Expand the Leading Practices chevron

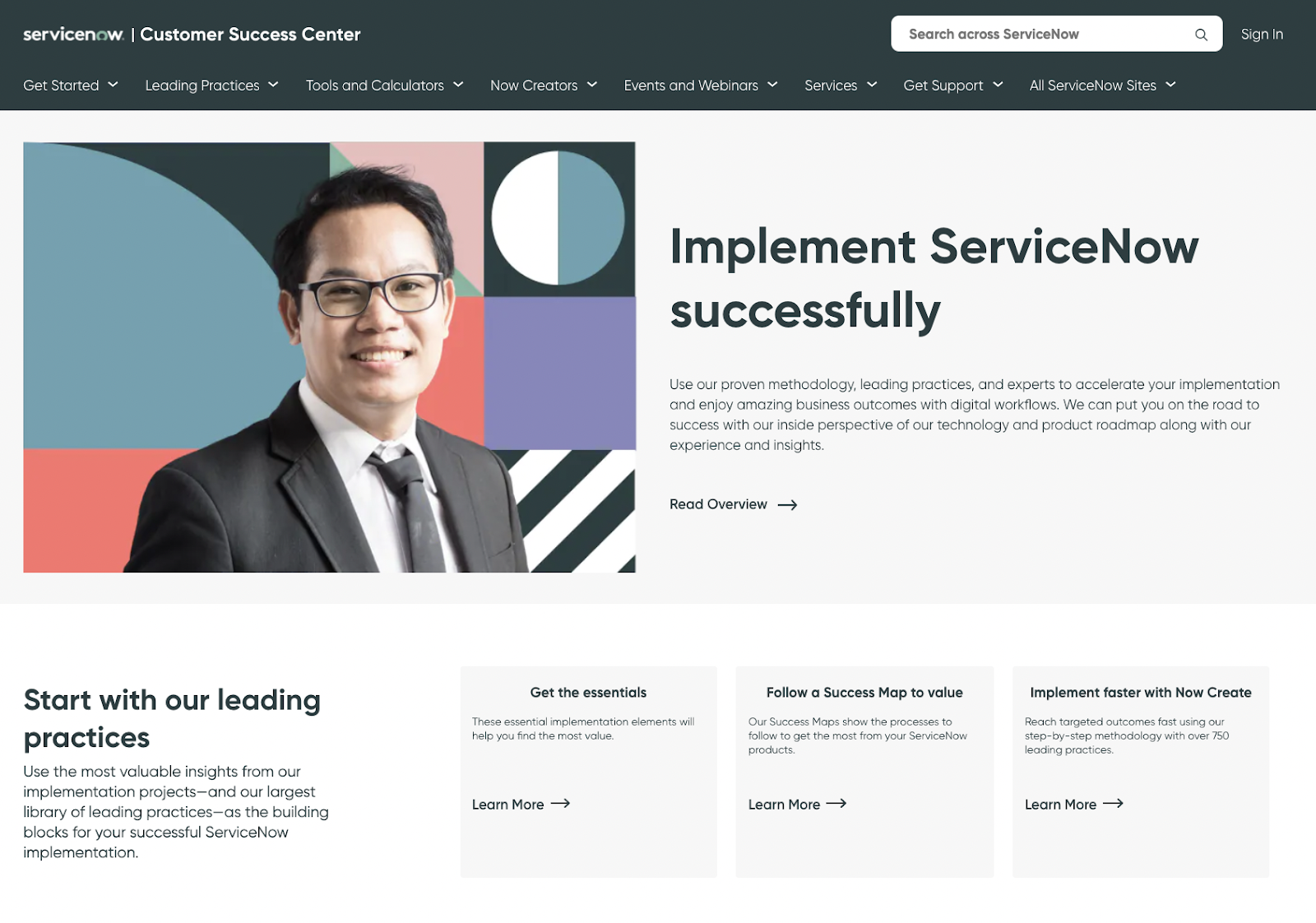coord(274,85)
